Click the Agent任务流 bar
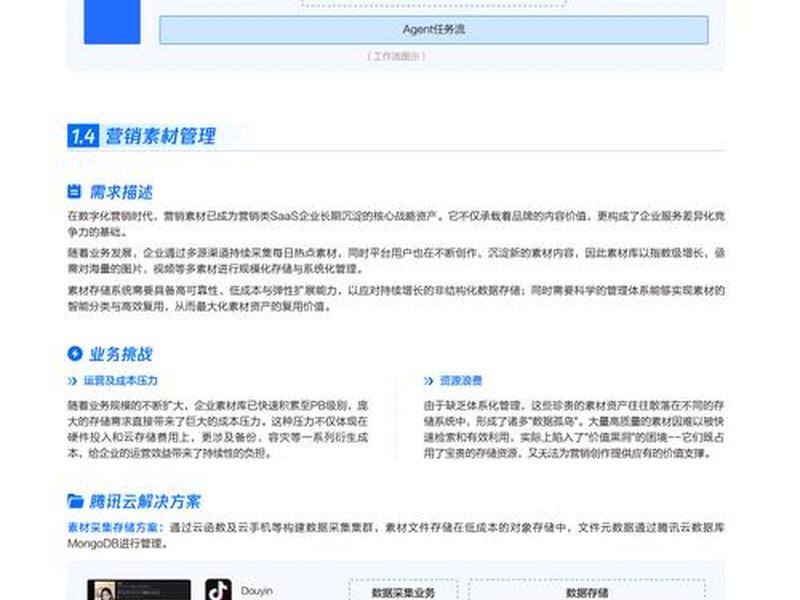This screenshot has height=600, width=800. point(434,30)
